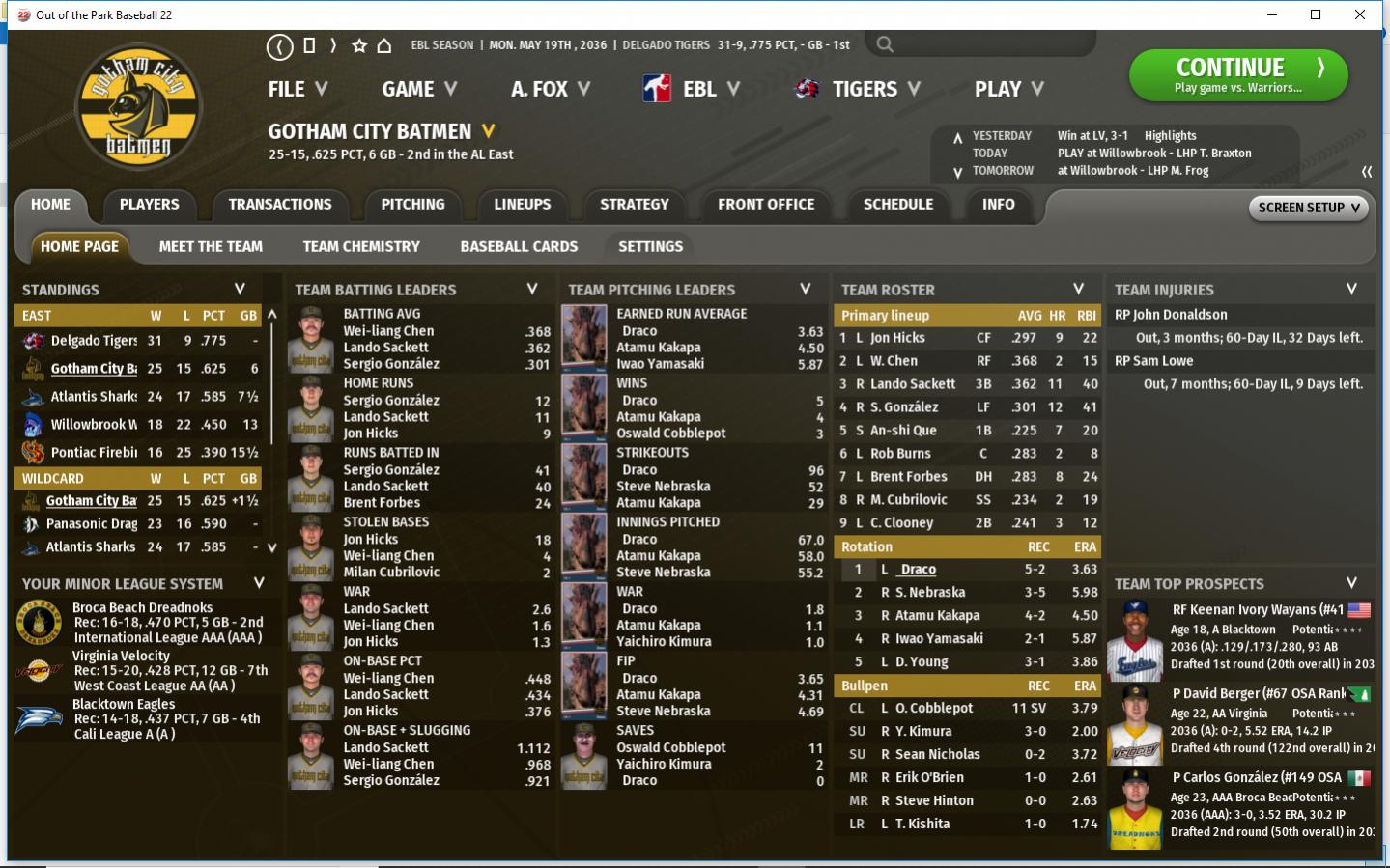Open the GAME menu
Viewport: 1390px width, 868px height.
click(x=419, y=89)
